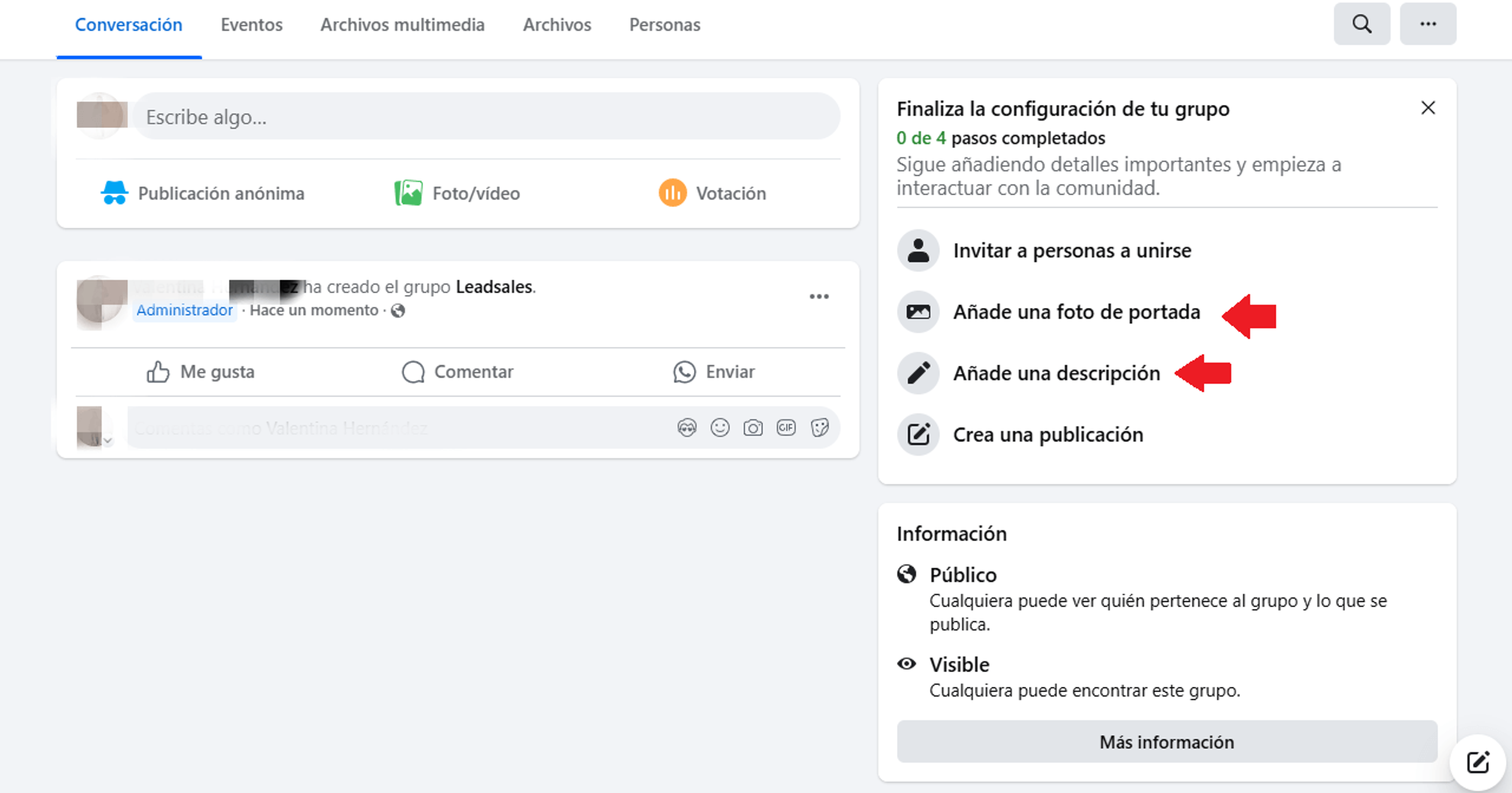Open the three-dot more options button in header
1512x793 pixels.
[1427, 24]
